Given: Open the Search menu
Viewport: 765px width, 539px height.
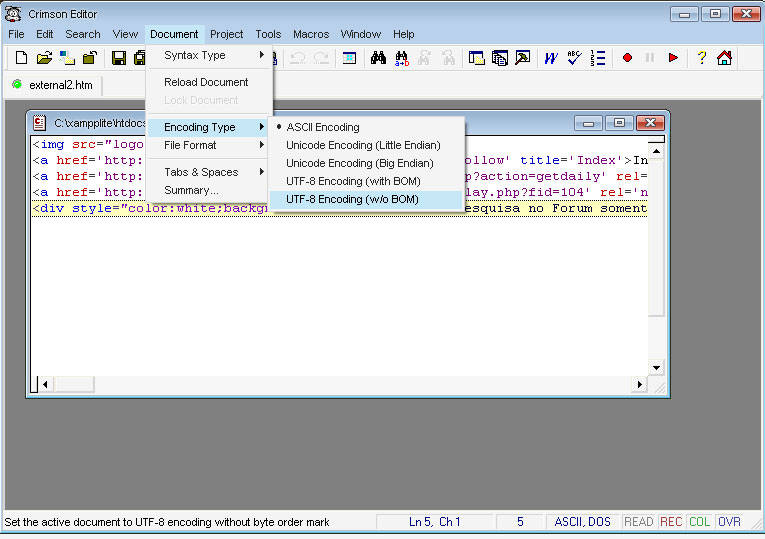Looking at the screenshot, I should point(83,34).
